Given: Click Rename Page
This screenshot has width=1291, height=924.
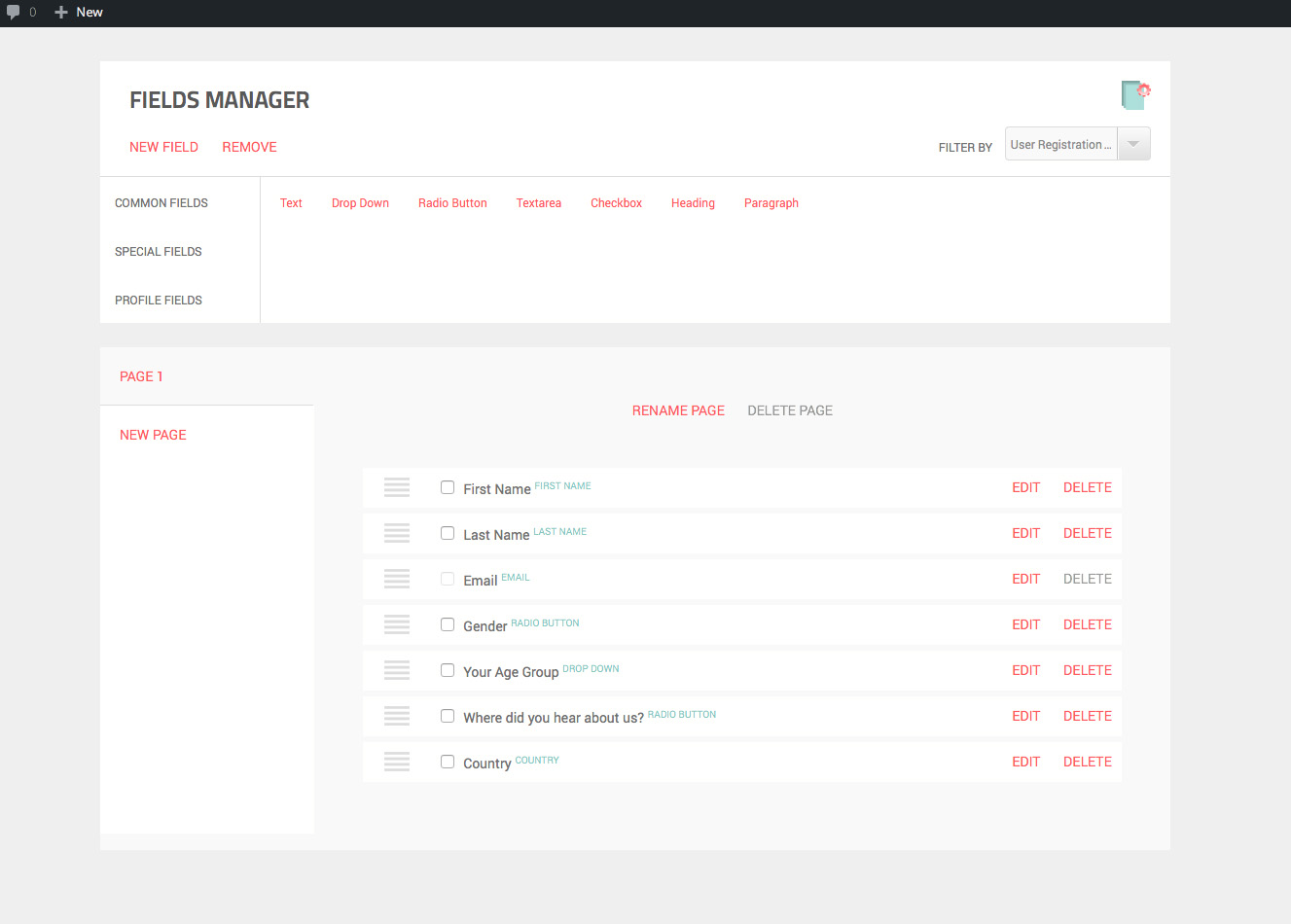Looking at the screenshot, I should coord(678,409).
